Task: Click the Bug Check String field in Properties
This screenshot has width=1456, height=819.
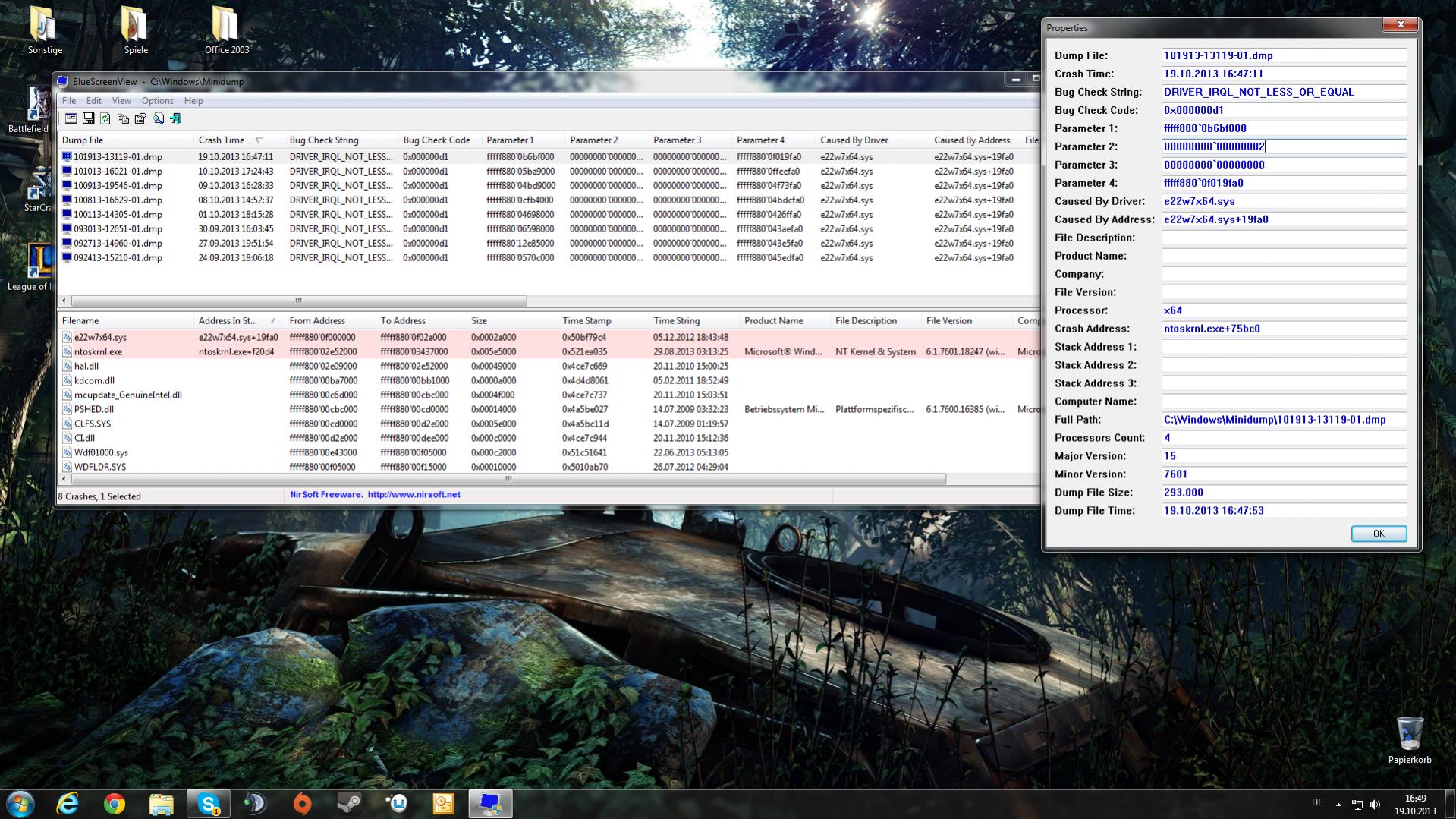Action: [x=1284, y=92]
